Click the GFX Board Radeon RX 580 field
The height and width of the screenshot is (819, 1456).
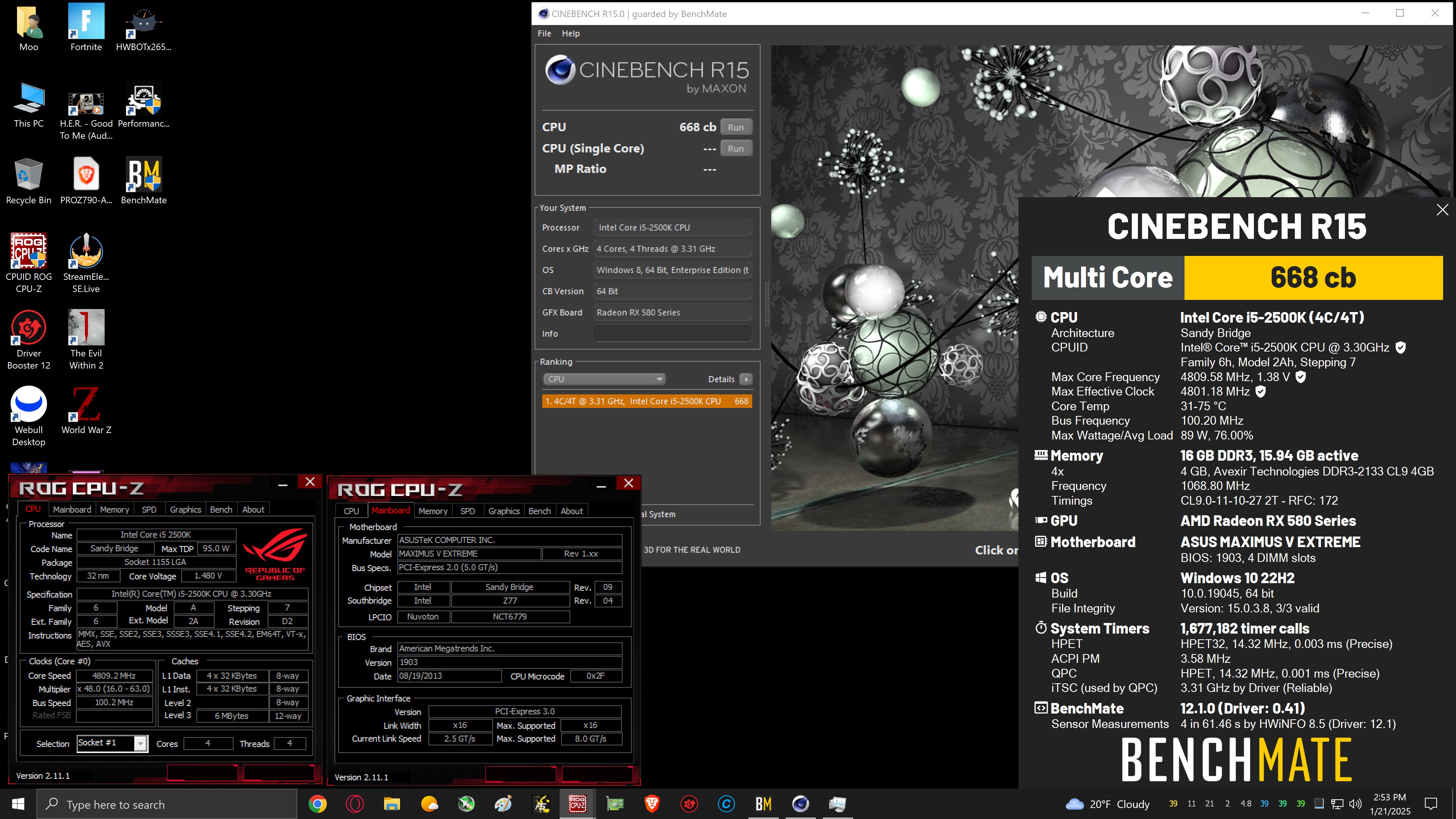coord(673,312)
